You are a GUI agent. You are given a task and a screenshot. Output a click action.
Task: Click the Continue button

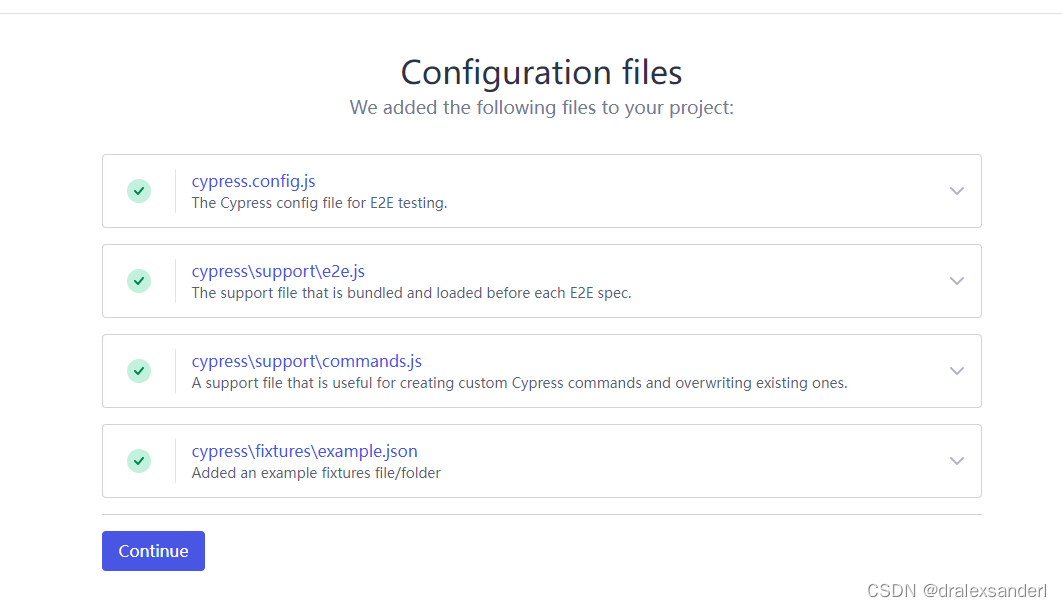click(x=154, y=551)
